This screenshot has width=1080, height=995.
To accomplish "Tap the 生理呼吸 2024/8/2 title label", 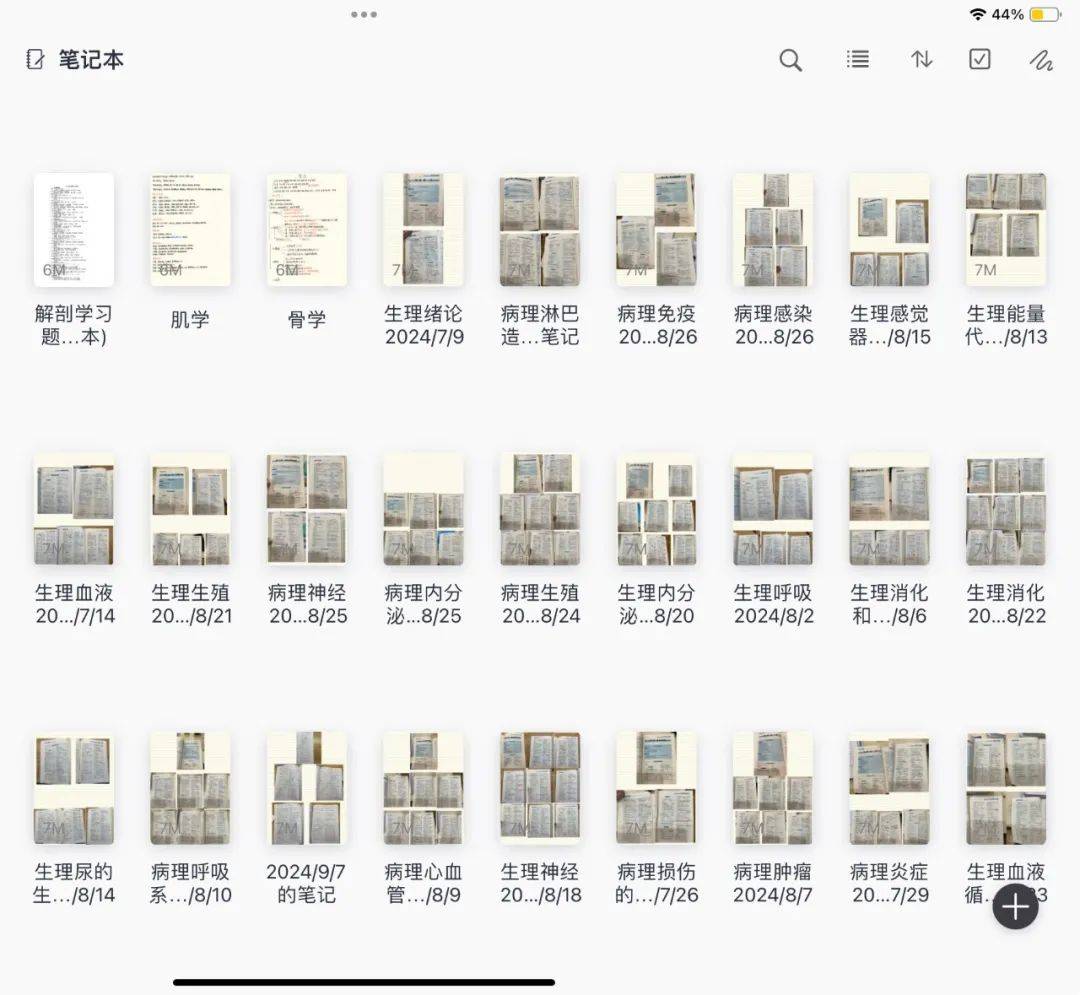I will tap(773, 604).
